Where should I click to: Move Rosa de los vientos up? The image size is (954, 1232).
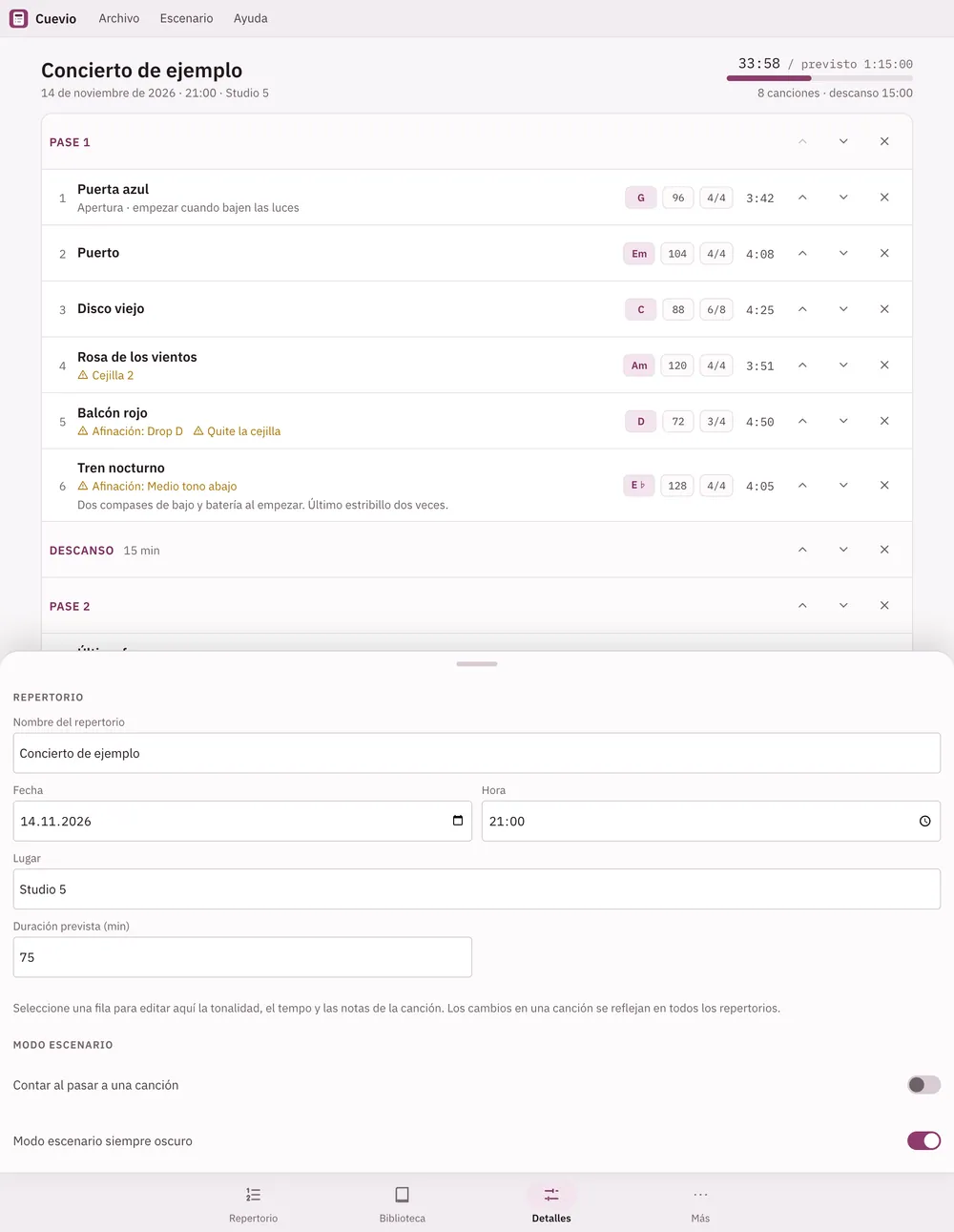(802, 365)
